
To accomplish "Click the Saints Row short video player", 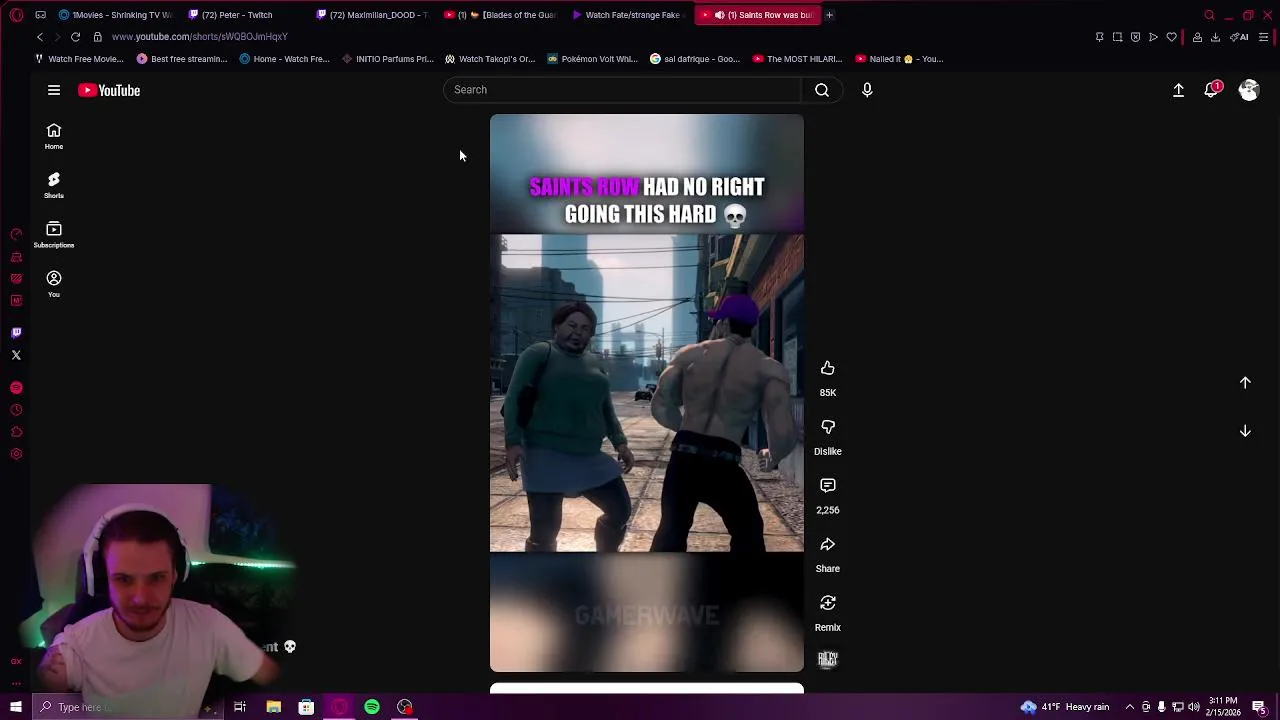I will [647, 393].
